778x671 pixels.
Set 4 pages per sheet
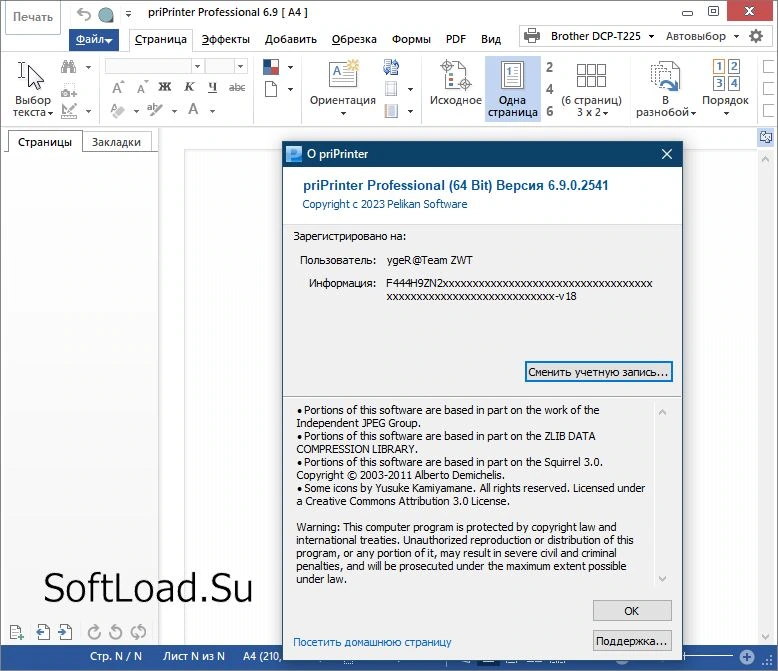[549, 89]
